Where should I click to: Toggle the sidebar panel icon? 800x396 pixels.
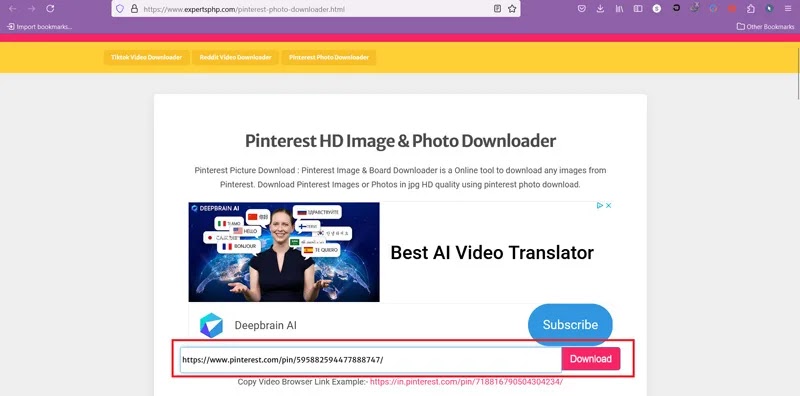(638, 9)
